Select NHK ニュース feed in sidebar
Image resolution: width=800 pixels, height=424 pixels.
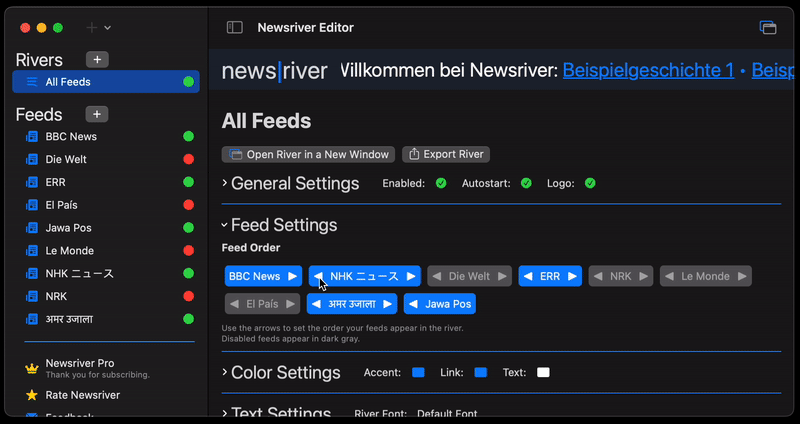pos(106,273)
